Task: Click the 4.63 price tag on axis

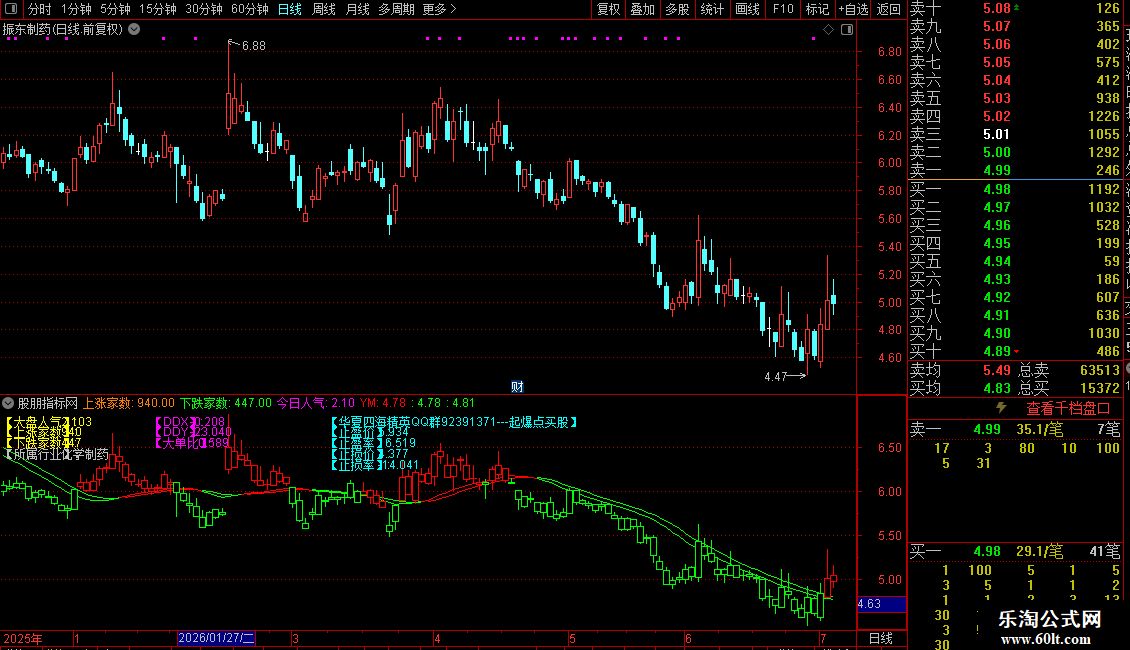Action: point(881,604)
